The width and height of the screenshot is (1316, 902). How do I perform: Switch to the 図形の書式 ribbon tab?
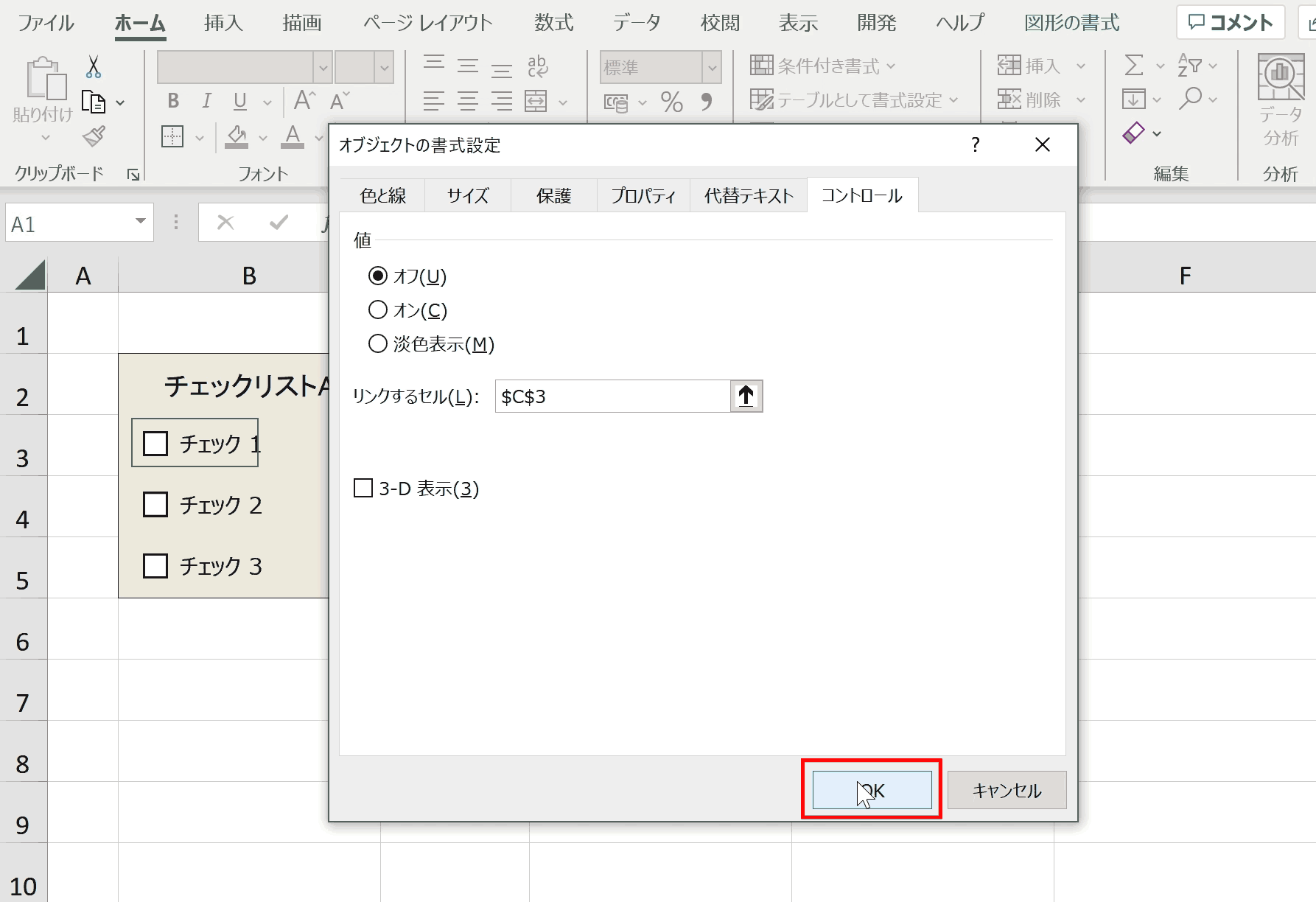(x=1072, y=23)
